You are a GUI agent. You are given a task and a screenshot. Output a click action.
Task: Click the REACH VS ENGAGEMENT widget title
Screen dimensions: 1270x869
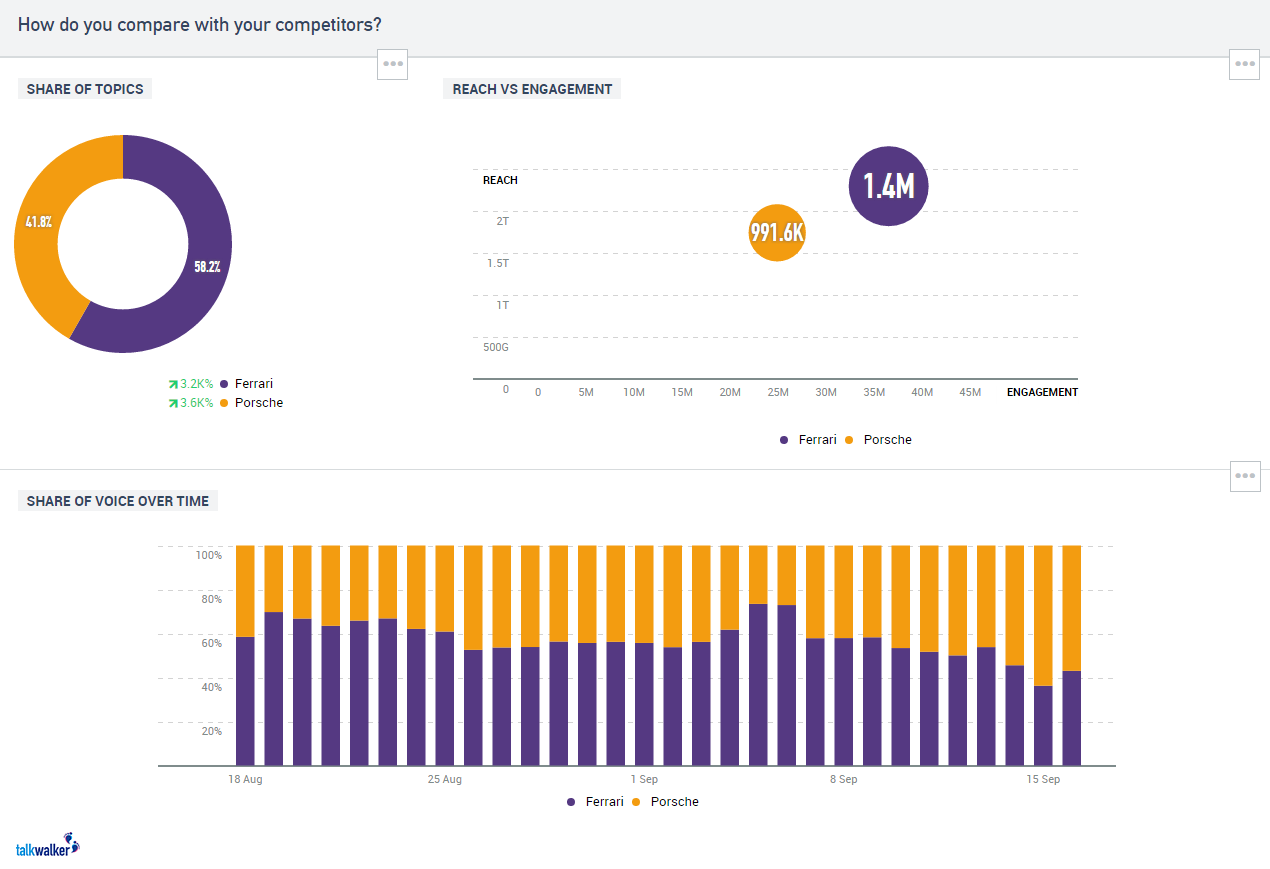tap(532, 89)
